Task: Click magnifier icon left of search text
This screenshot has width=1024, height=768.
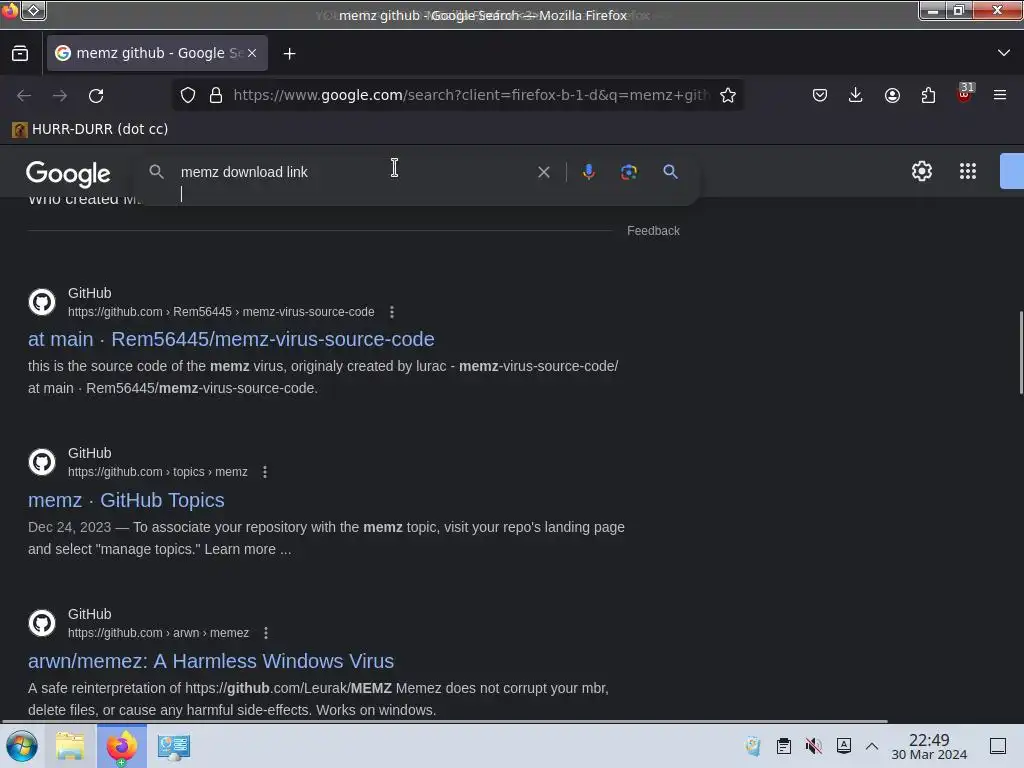Action: pyautogui.click(x=156, y=172)
